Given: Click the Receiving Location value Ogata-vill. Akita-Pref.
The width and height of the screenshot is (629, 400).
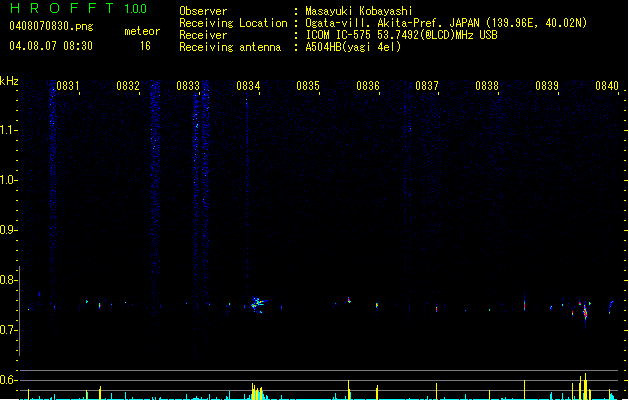Looking at the screenshot, I should click(375, 23).
